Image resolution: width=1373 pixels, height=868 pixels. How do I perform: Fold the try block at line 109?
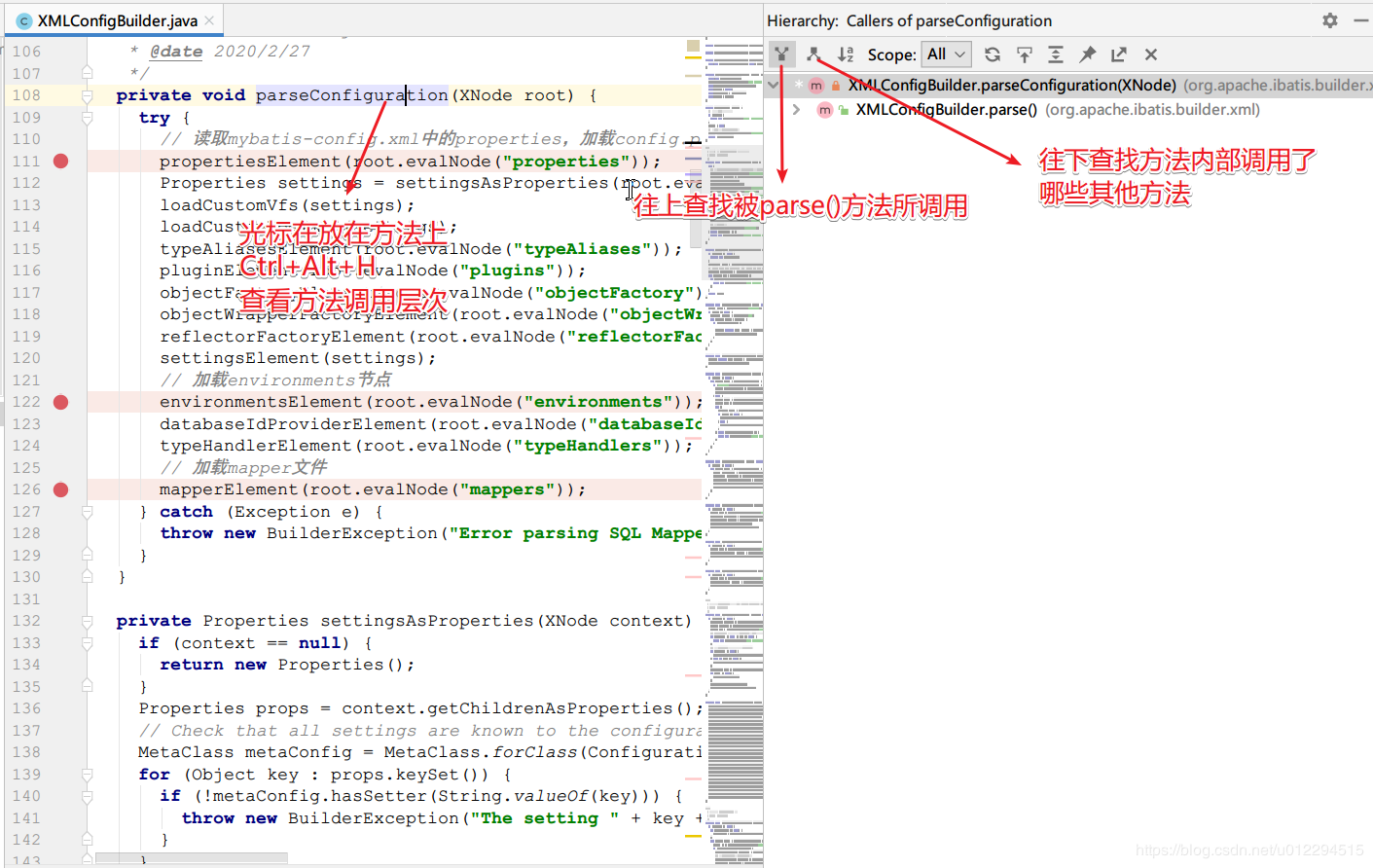point(87,118)
